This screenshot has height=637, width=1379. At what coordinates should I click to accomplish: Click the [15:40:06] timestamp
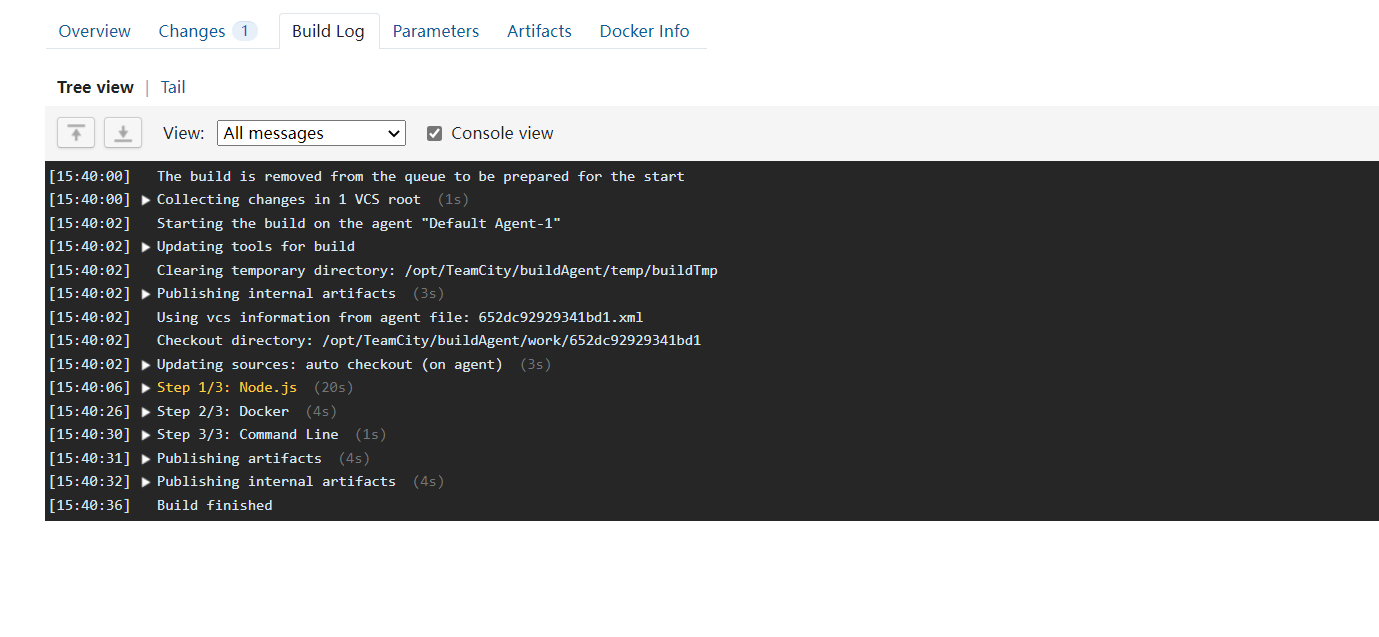click(90, 388)
